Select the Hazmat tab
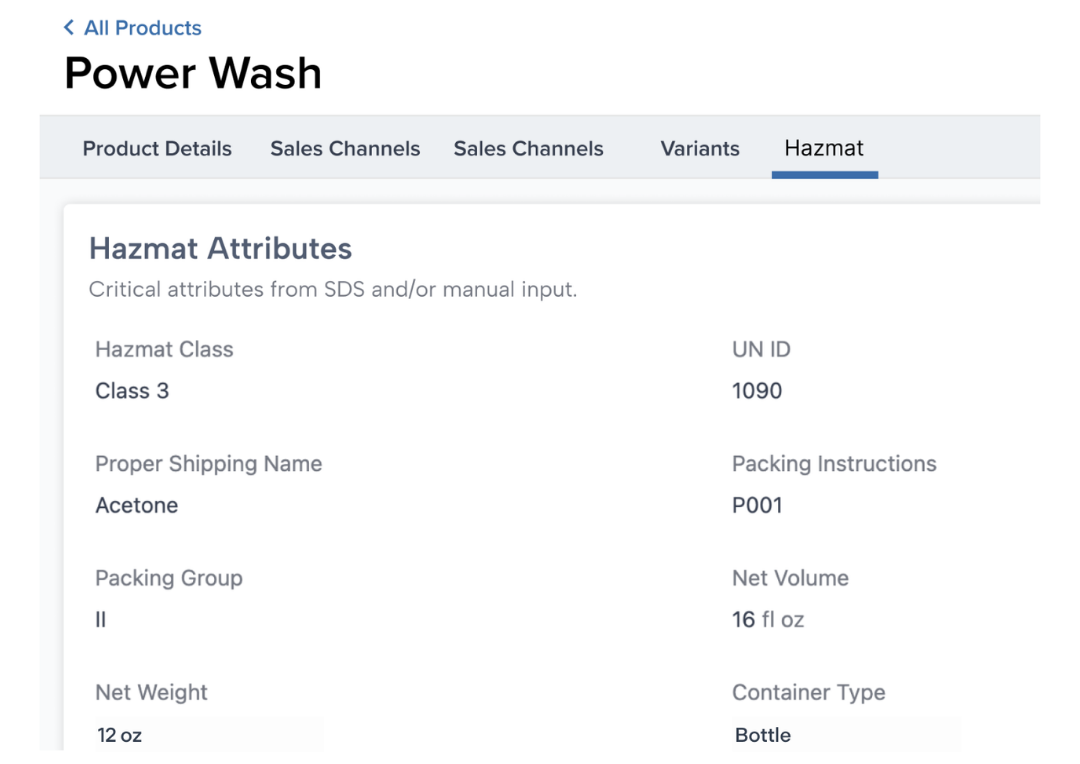 coord(824,149)
